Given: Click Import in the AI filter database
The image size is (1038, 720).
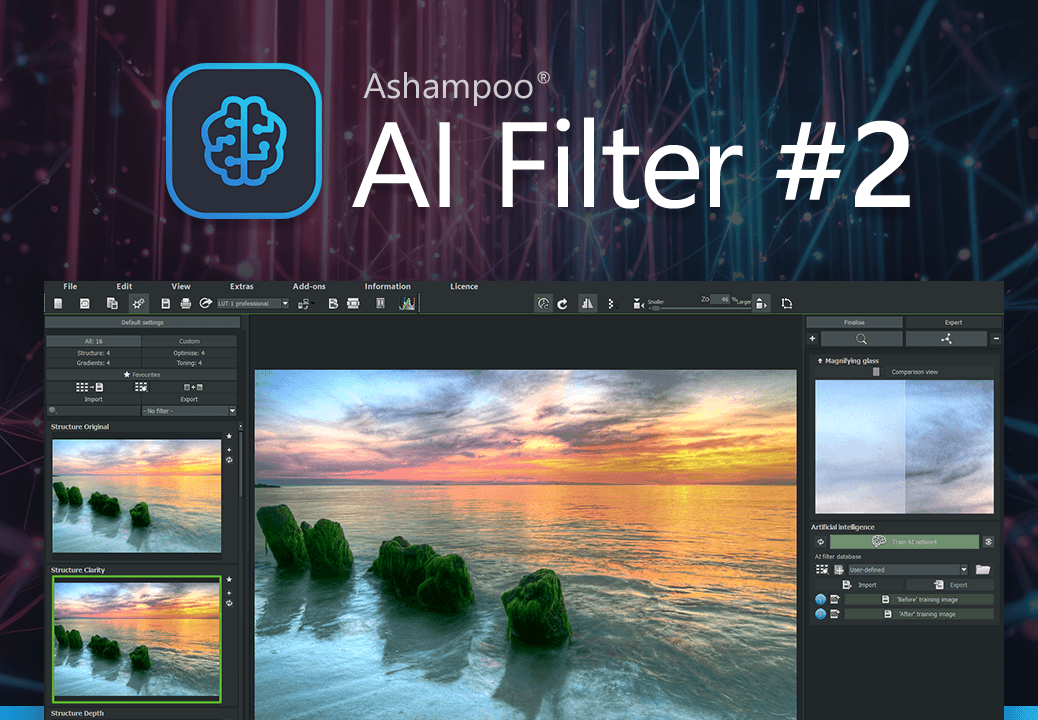Looking at the screenshot, I should pyautogui.click(x=861, y=585).
